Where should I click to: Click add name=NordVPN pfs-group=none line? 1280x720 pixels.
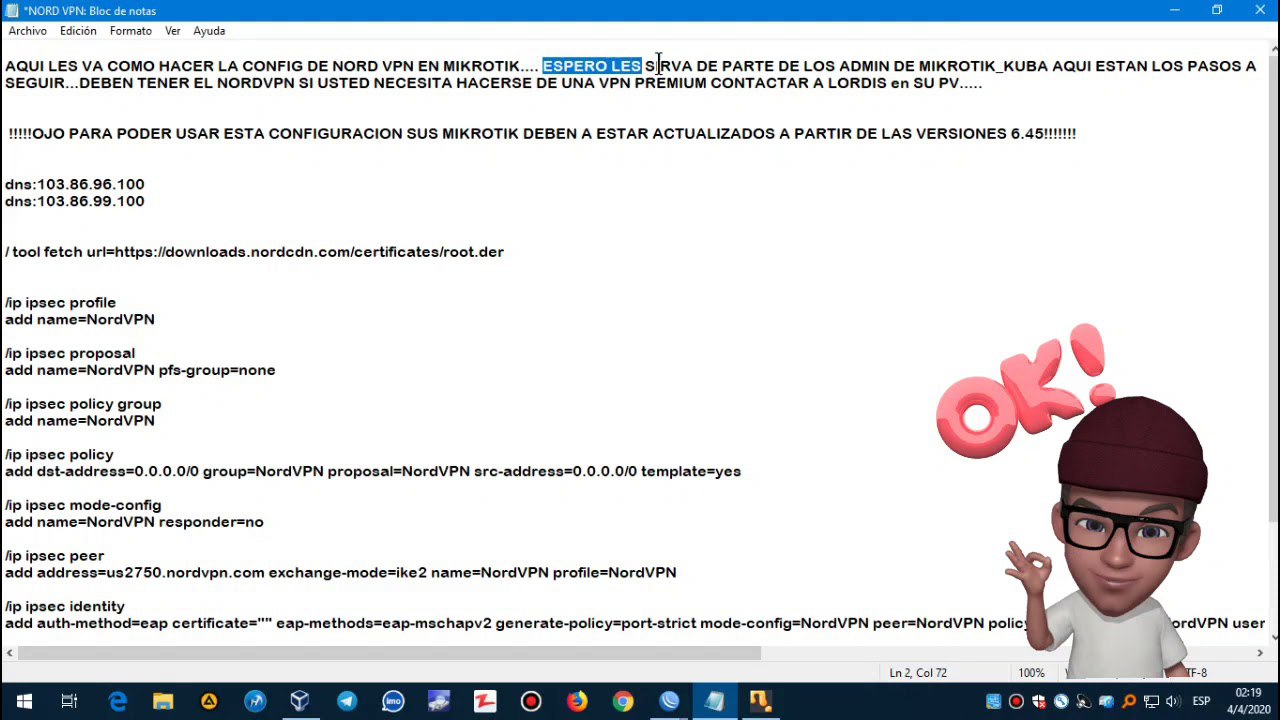click(x=140, y=370)
